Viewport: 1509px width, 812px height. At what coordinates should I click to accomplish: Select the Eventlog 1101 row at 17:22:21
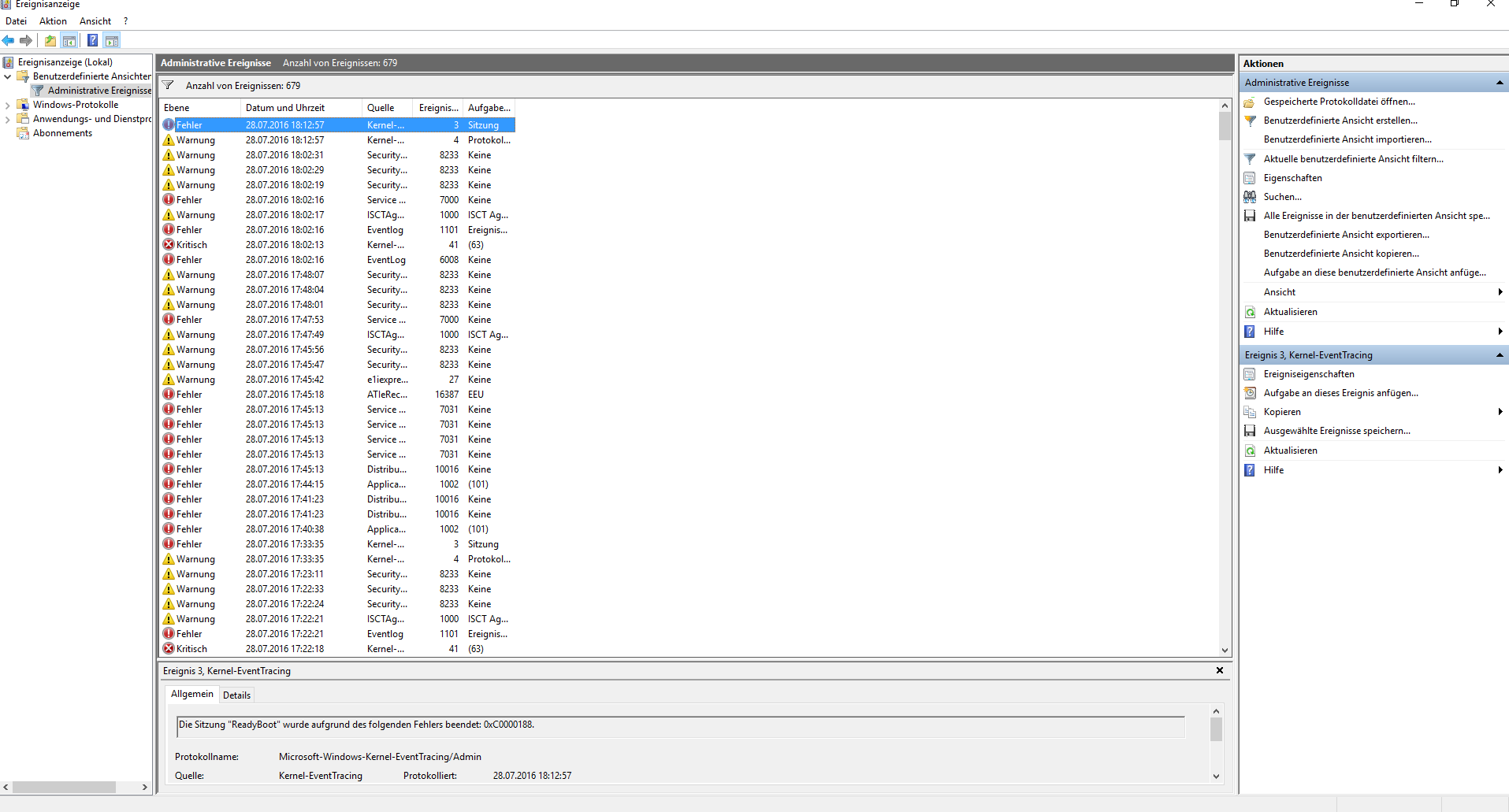(x=338, y=634)
